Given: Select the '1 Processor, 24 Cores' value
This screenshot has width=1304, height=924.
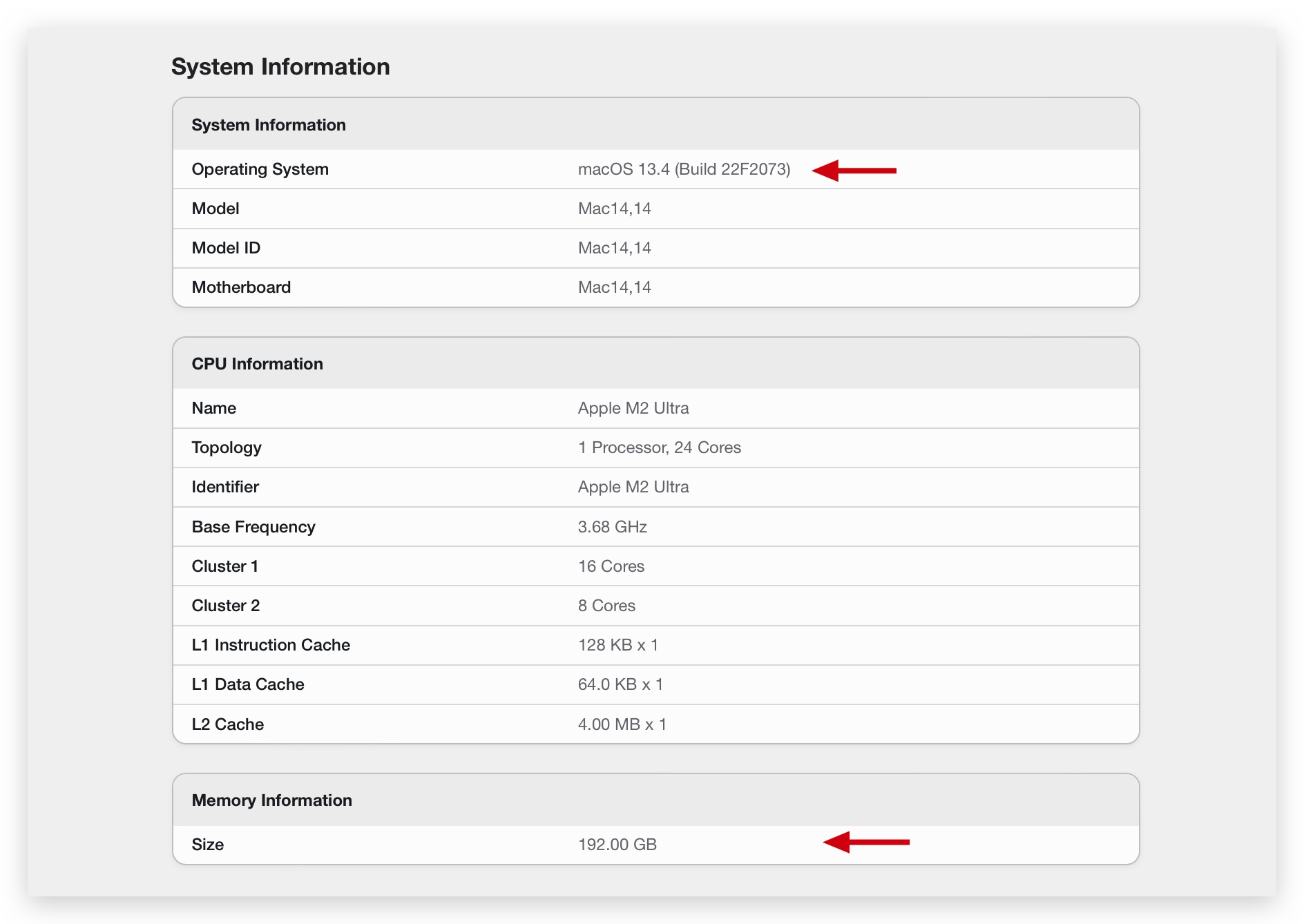Looking at the screenshot, I should (660, 447).
